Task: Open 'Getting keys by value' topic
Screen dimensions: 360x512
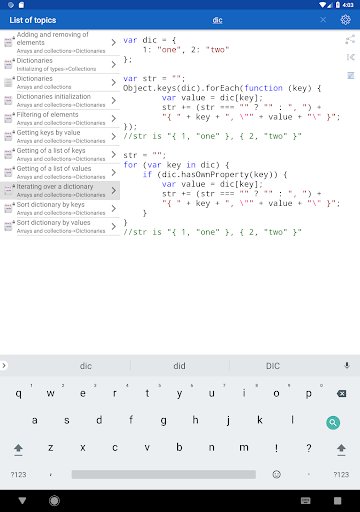Action: click(x=60, y=136)
